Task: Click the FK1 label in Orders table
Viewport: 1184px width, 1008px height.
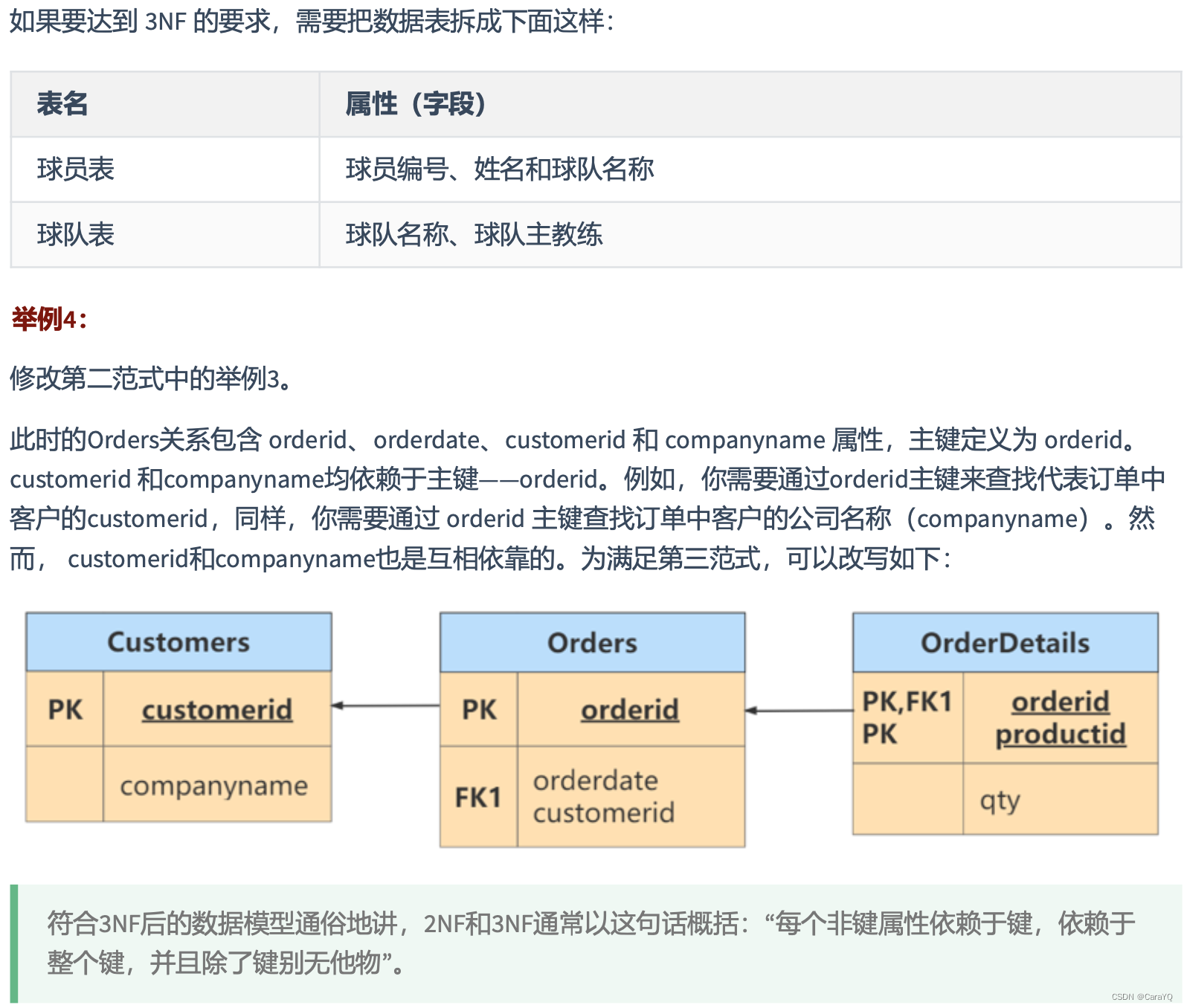Action: [478, 798]
